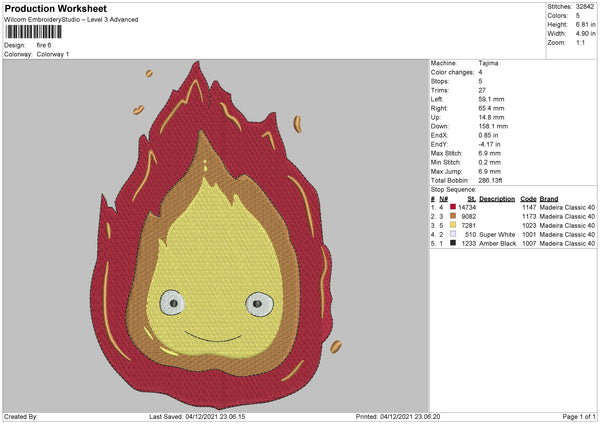Image resolution: width=600 pixels, height=424 pixels.
Task: Click stitch count 1233 in the Amber Black row
Action: point(469,243)
